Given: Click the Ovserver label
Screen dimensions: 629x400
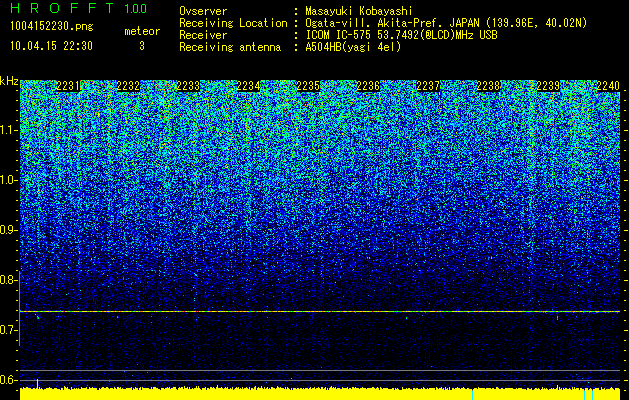Looking at the screenshot, I should point(203,11).
